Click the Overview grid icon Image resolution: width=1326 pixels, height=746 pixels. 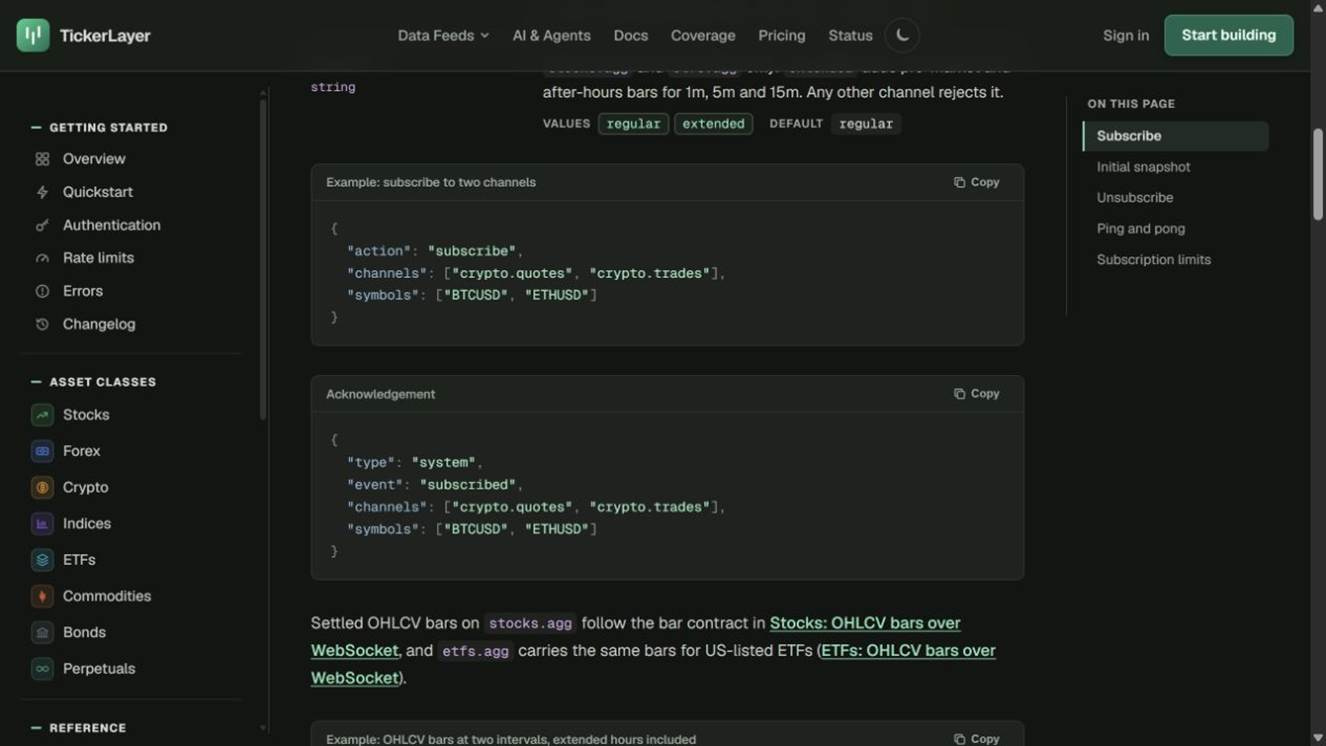pos(42,159)
